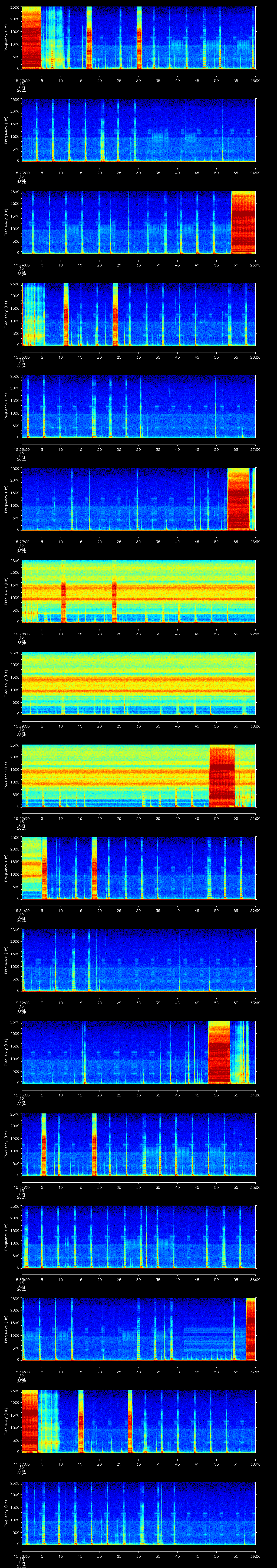Open the spectrogram panel starting at 15:33:00

click(x=138, y=1052)
